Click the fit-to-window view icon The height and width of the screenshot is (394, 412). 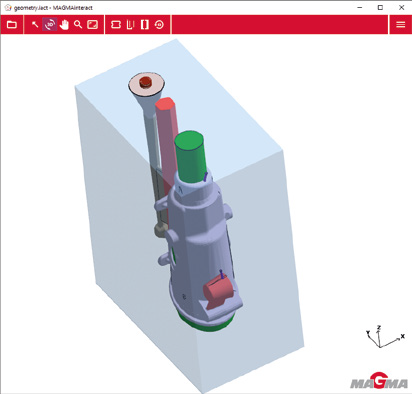pyautogui.click(x=92, y=25)
